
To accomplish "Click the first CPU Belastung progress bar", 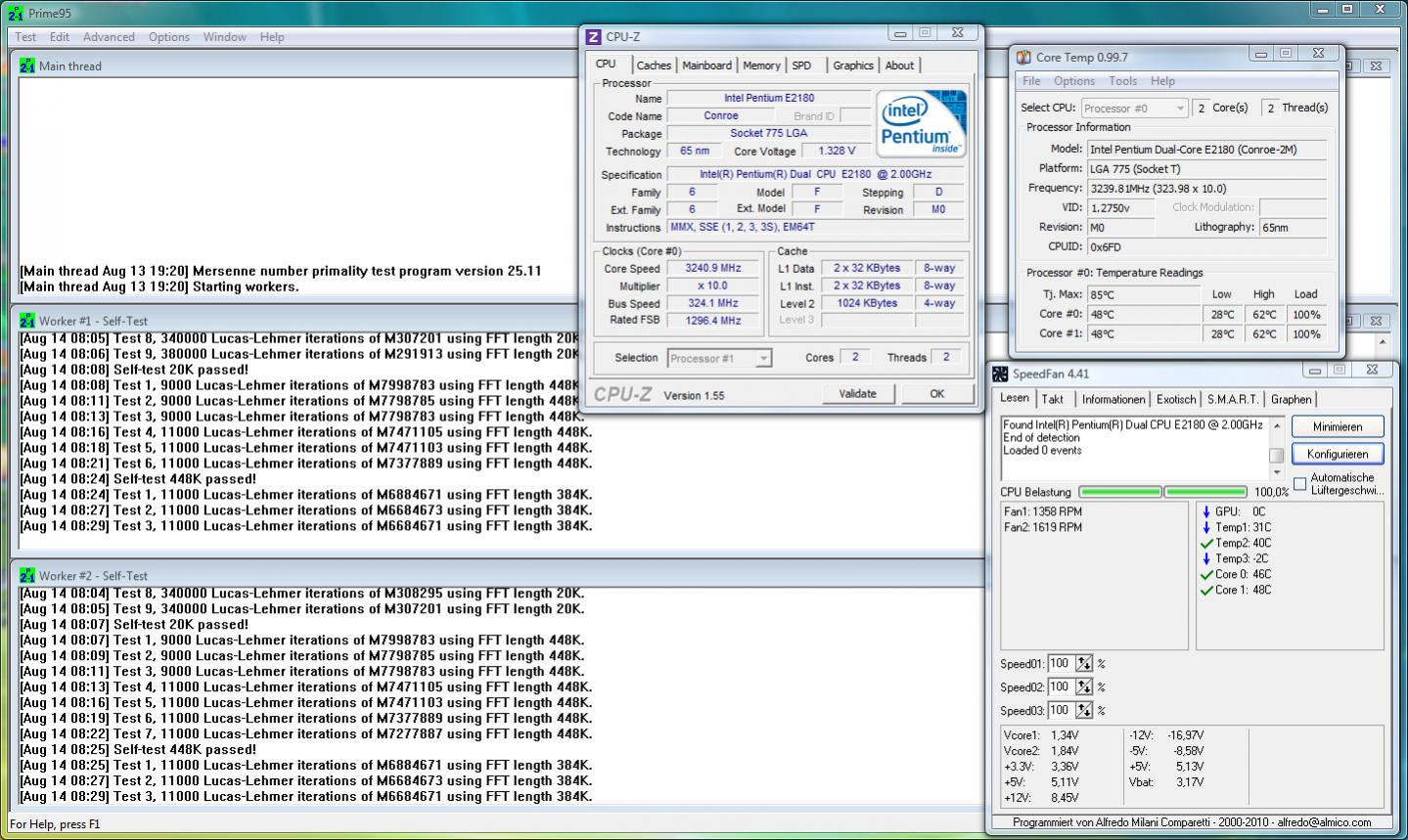I will [x=1119, y=492].
